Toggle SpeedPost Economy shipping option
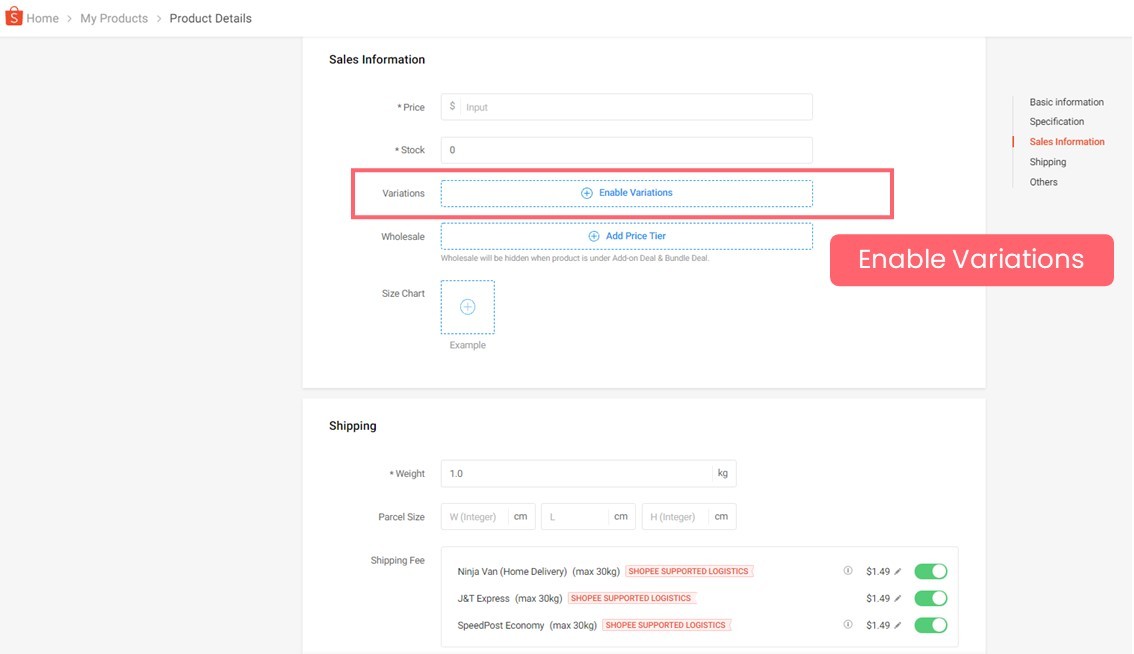Screen dimensions: 1134x654 931,625
